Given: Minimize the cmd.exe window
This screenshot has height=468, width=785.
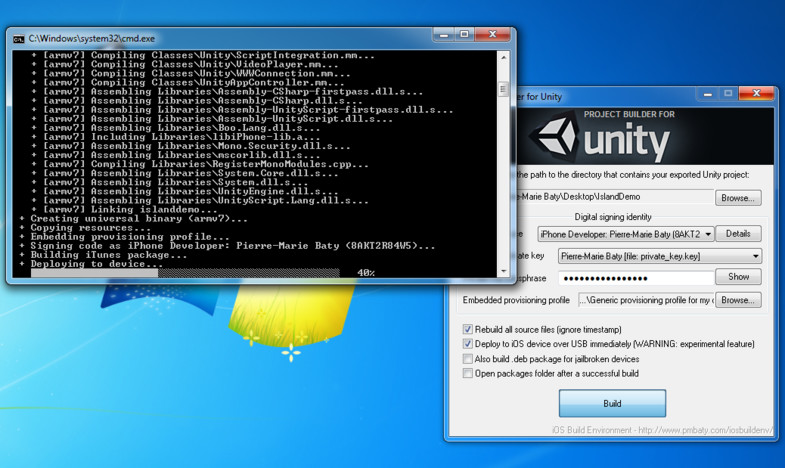Looking at the screenshot, I should [444, 35].
